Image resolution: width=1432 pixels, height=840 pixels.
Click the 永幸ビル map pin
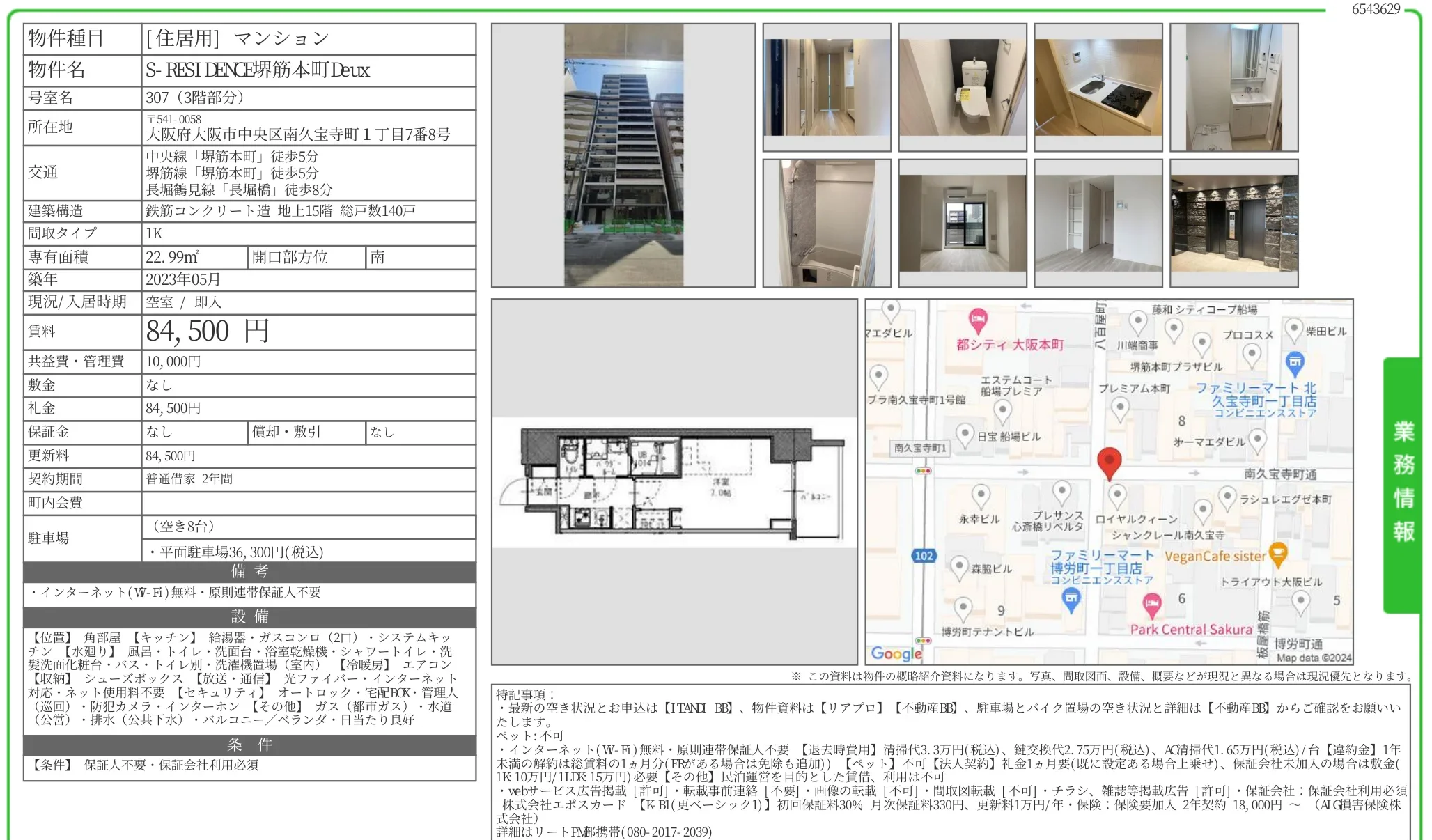coord(981,497)
